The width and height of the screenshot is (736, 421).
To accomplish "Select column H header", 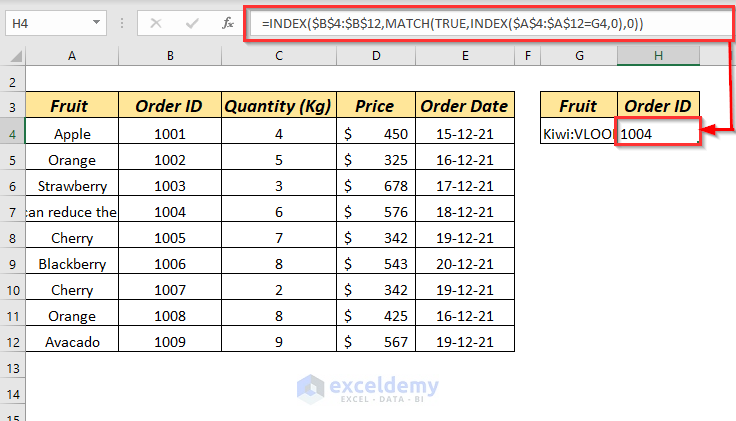I will [658, 57].
